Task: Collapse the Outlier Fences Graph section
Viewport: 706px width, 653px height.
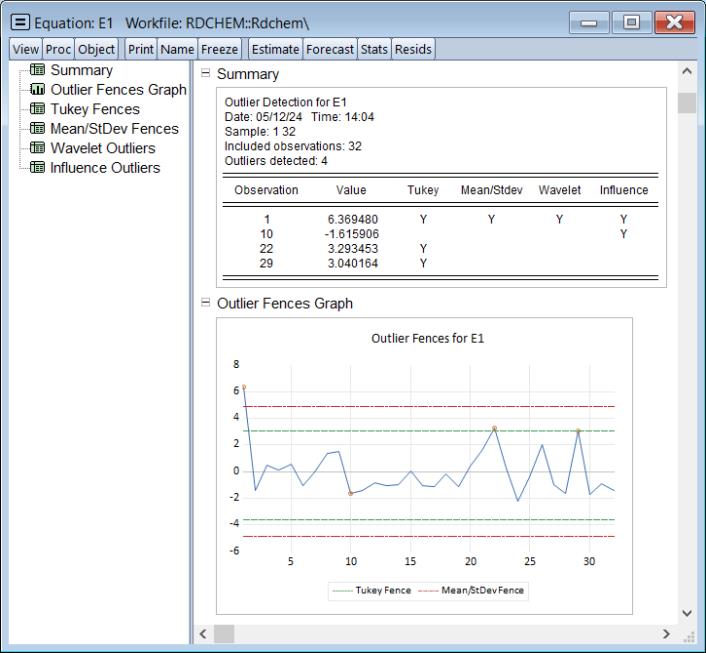Action: [x=205, y=303]
